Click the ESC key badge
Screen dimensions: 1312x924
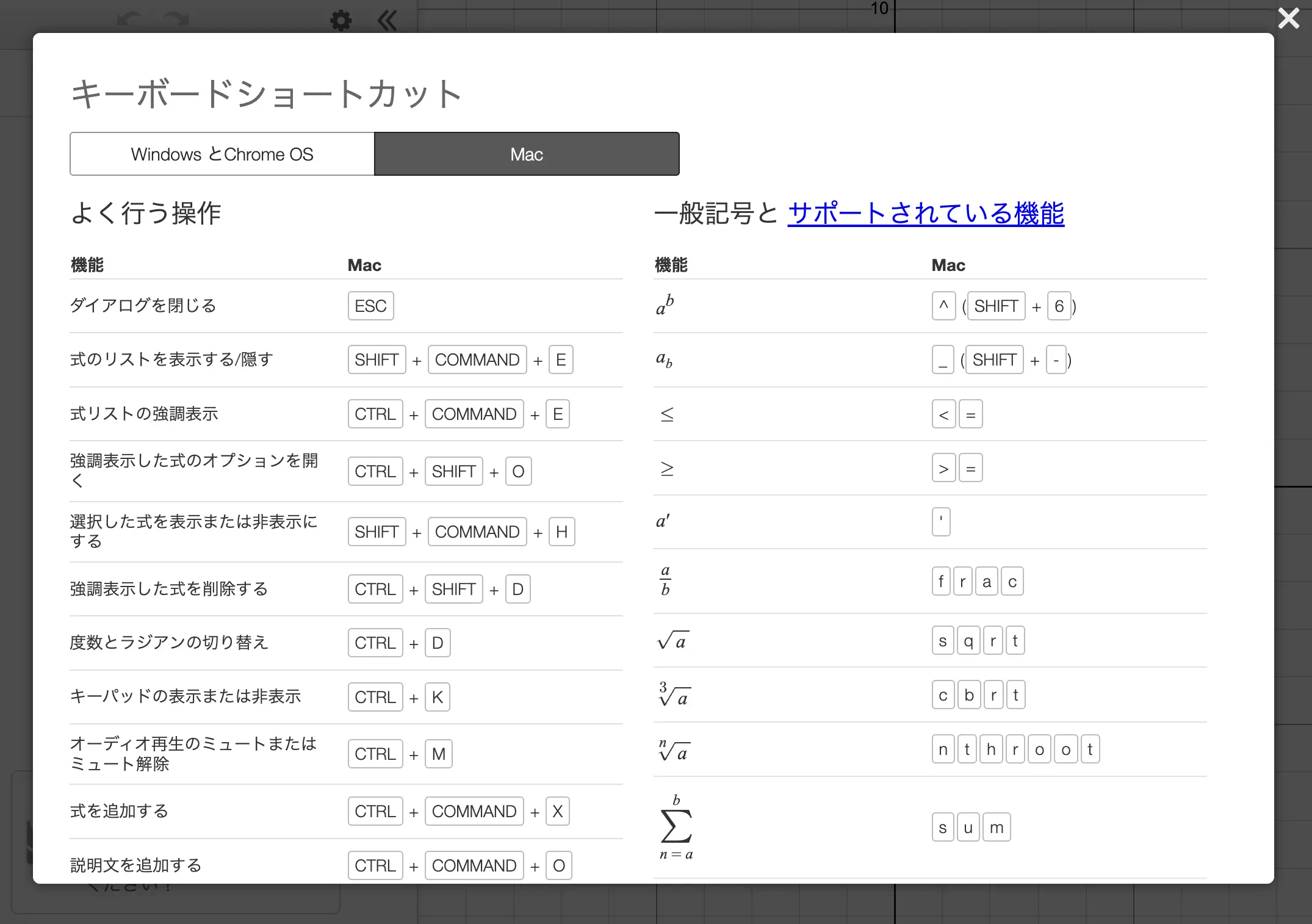[370, 306]
